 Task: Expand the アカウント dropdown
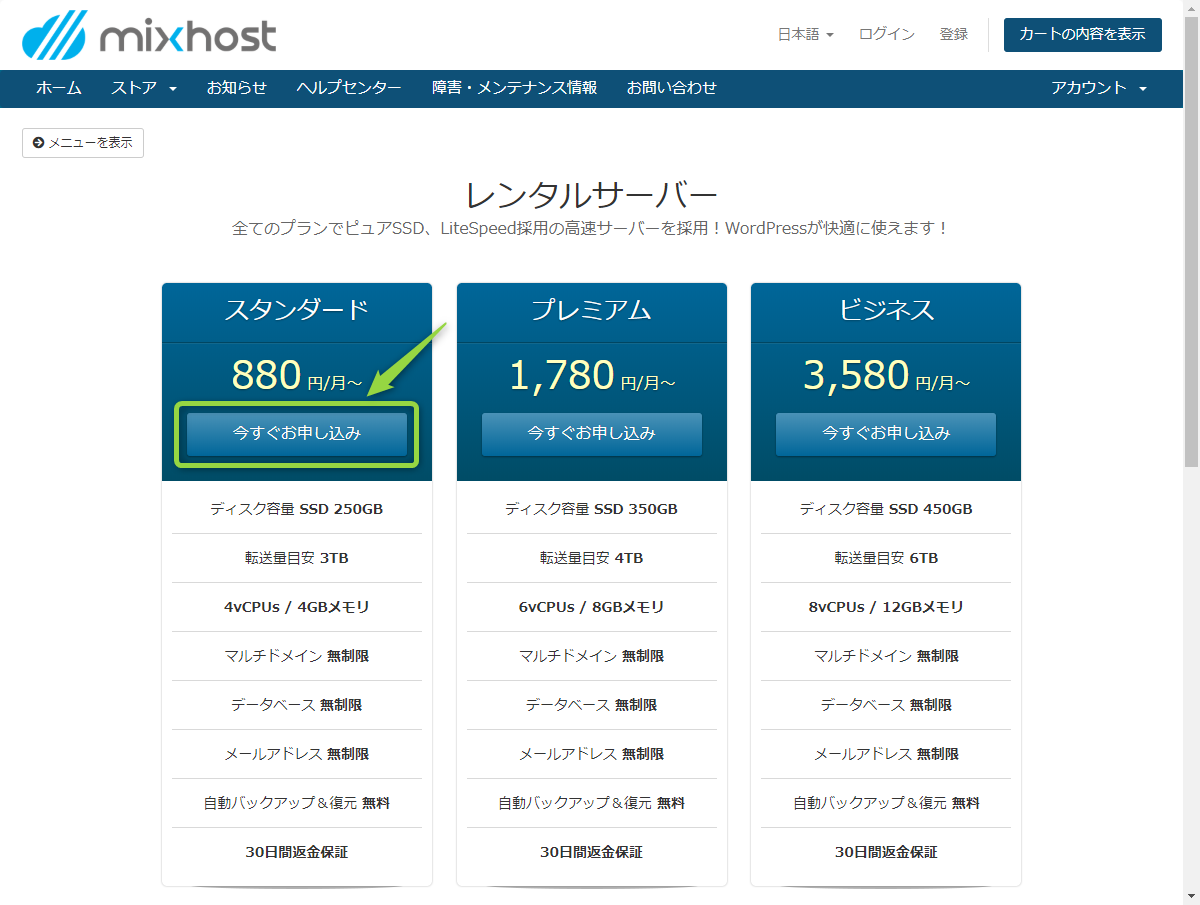coord(1099,88)
